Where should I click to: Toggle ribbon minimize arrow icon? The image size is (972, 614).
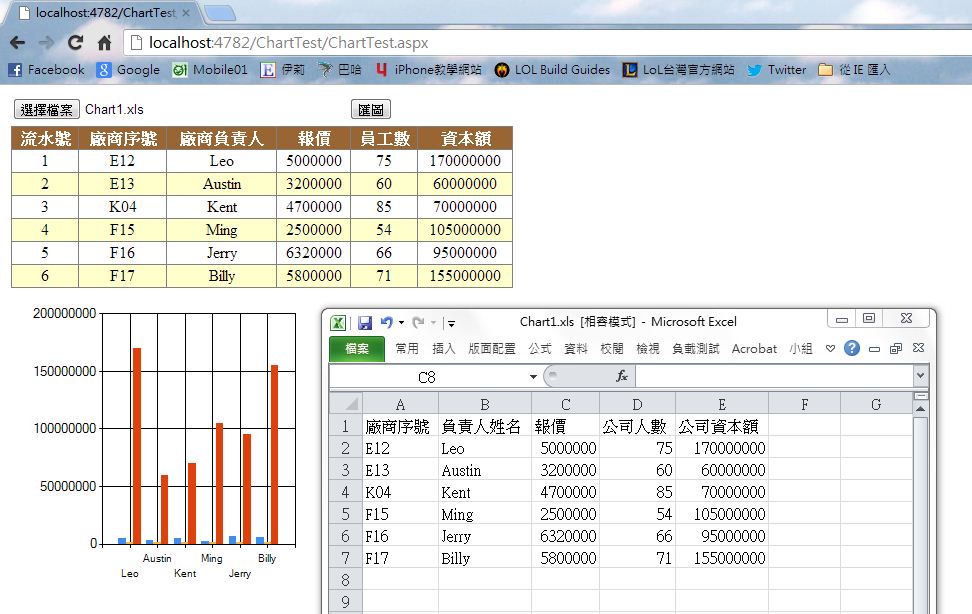[x=830, y=349]
